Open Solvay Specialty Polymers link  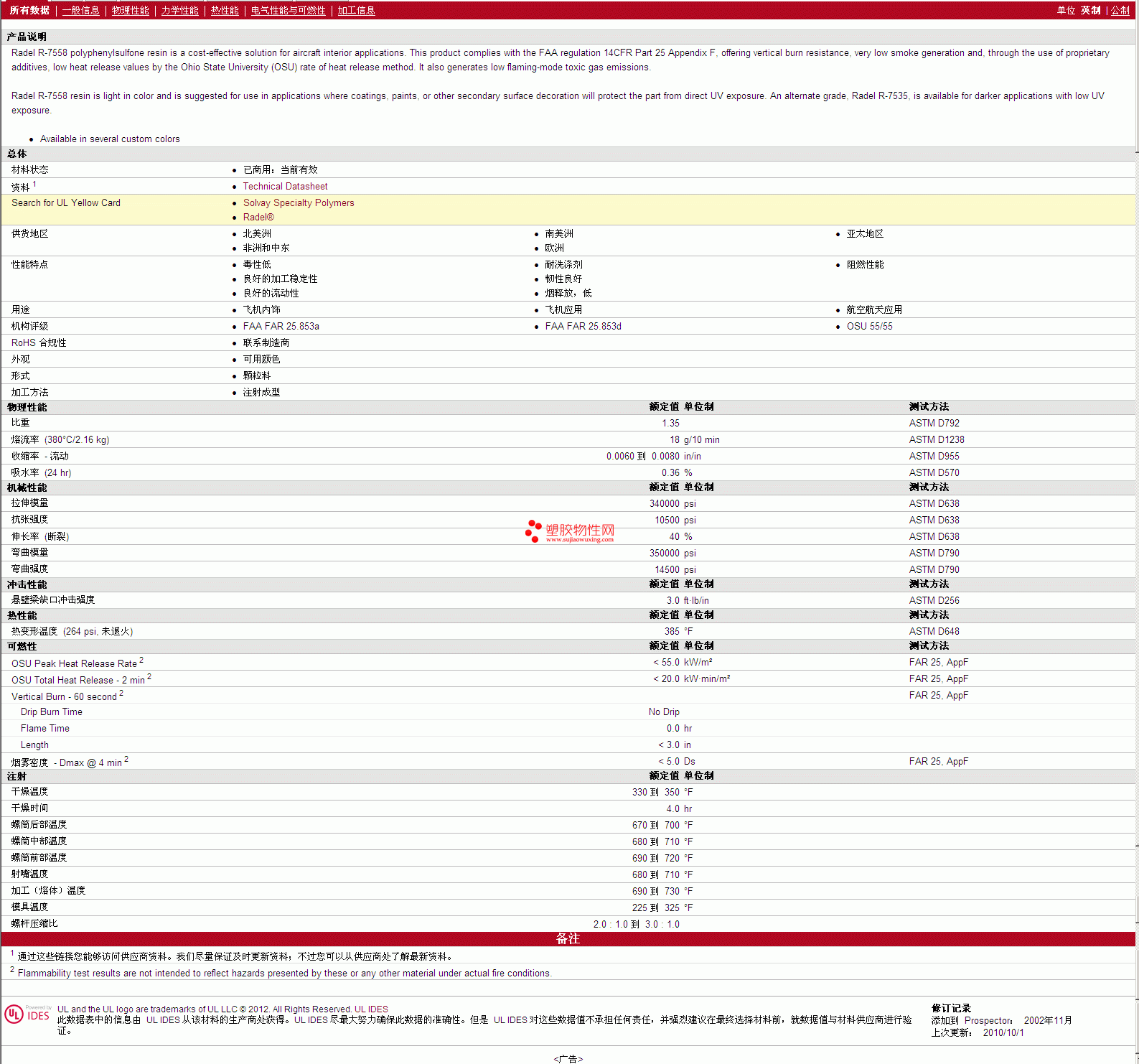(x=299, y=202)
